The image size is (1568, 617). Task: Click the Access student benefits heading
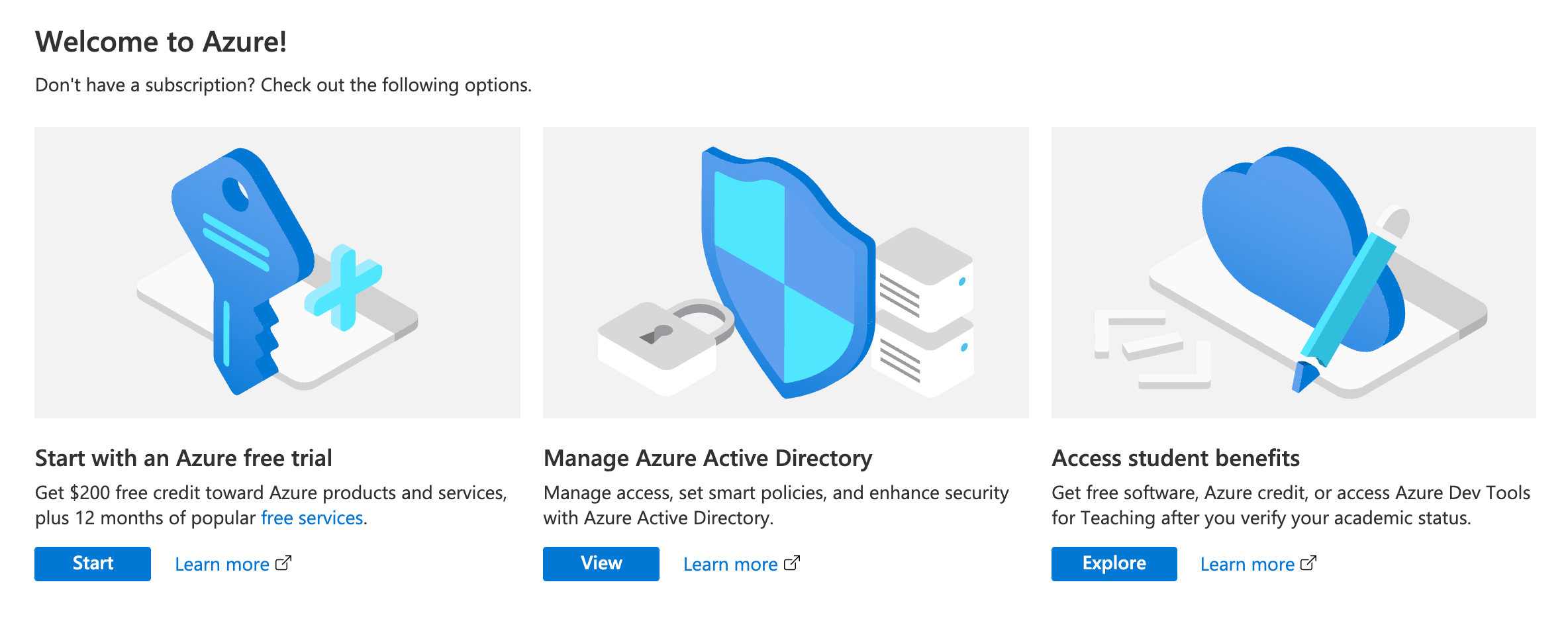tap(1175, 458)
